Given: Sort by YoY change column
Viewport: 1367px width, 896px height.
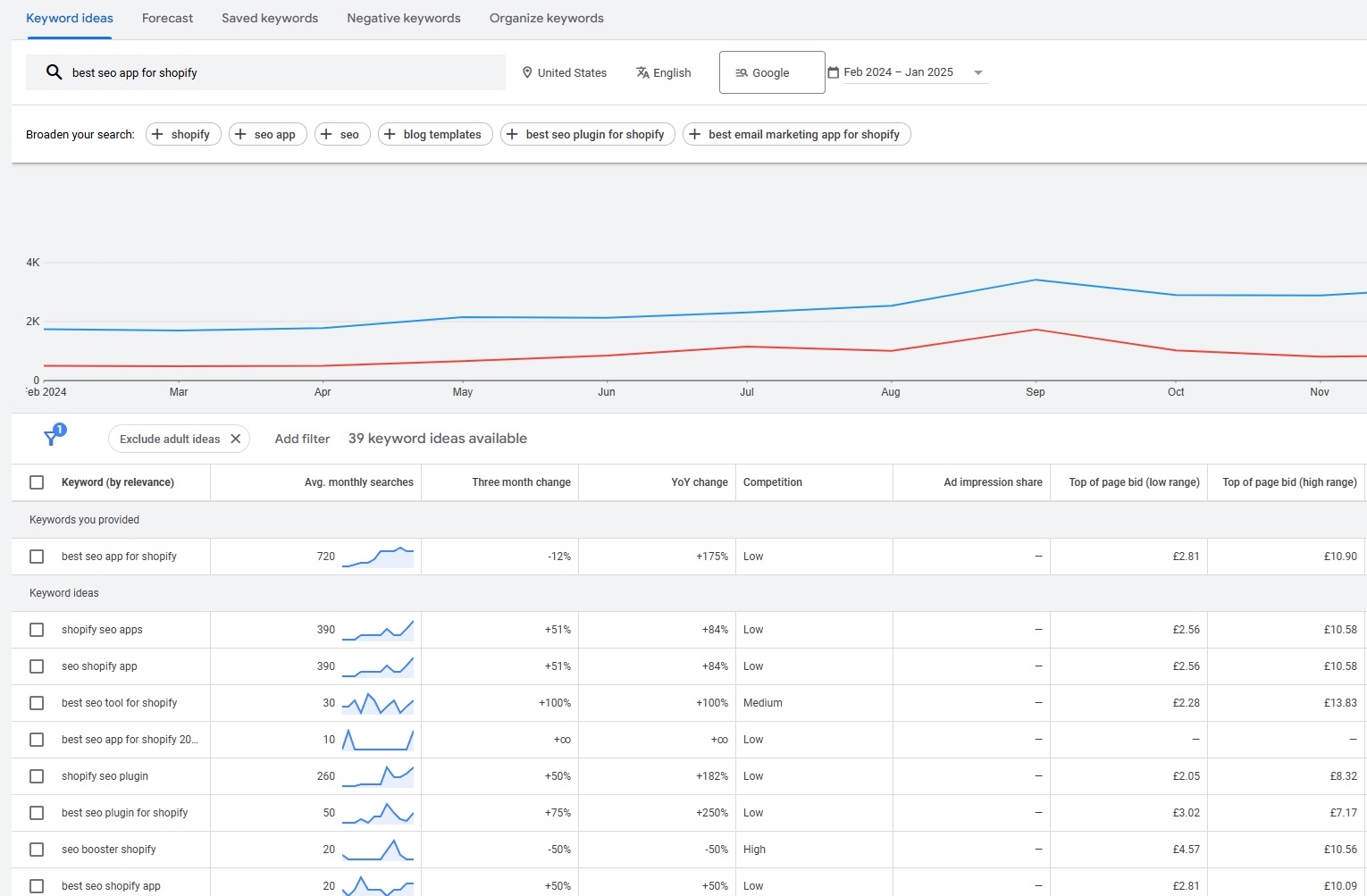Looking at the screenshot, I should click(700, 482).
